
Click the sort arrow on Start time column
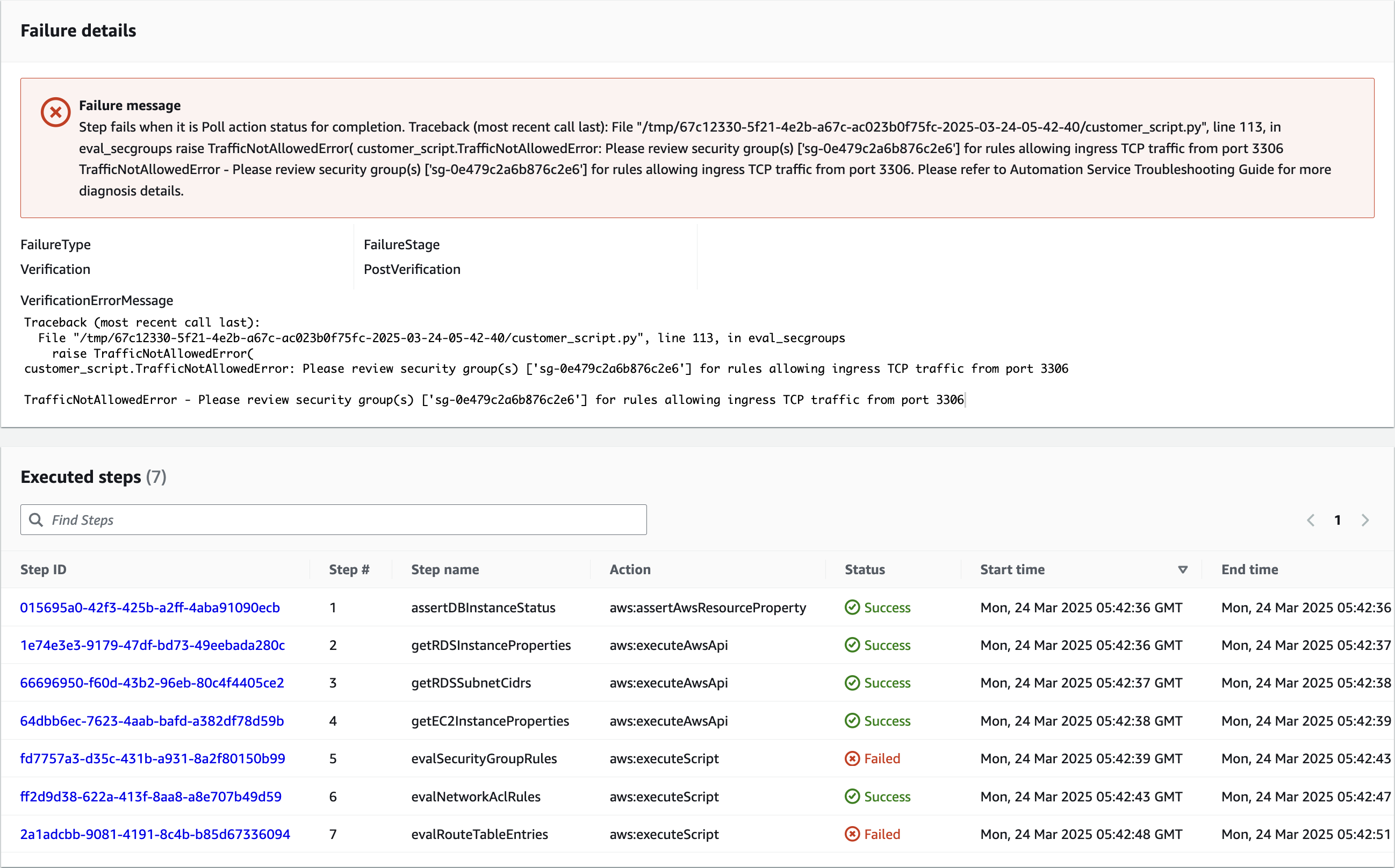1183,569
